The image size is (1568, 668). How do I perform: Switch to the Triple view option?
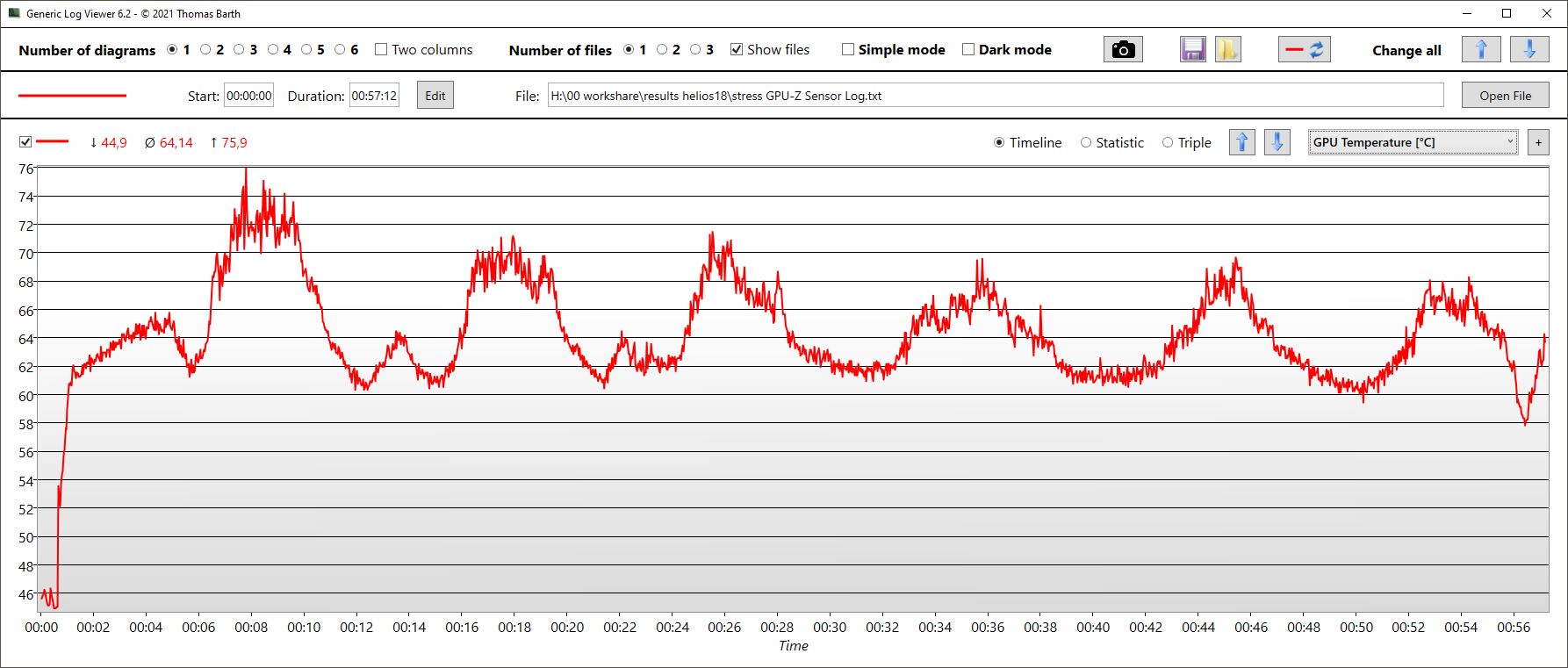[1168, 142]
